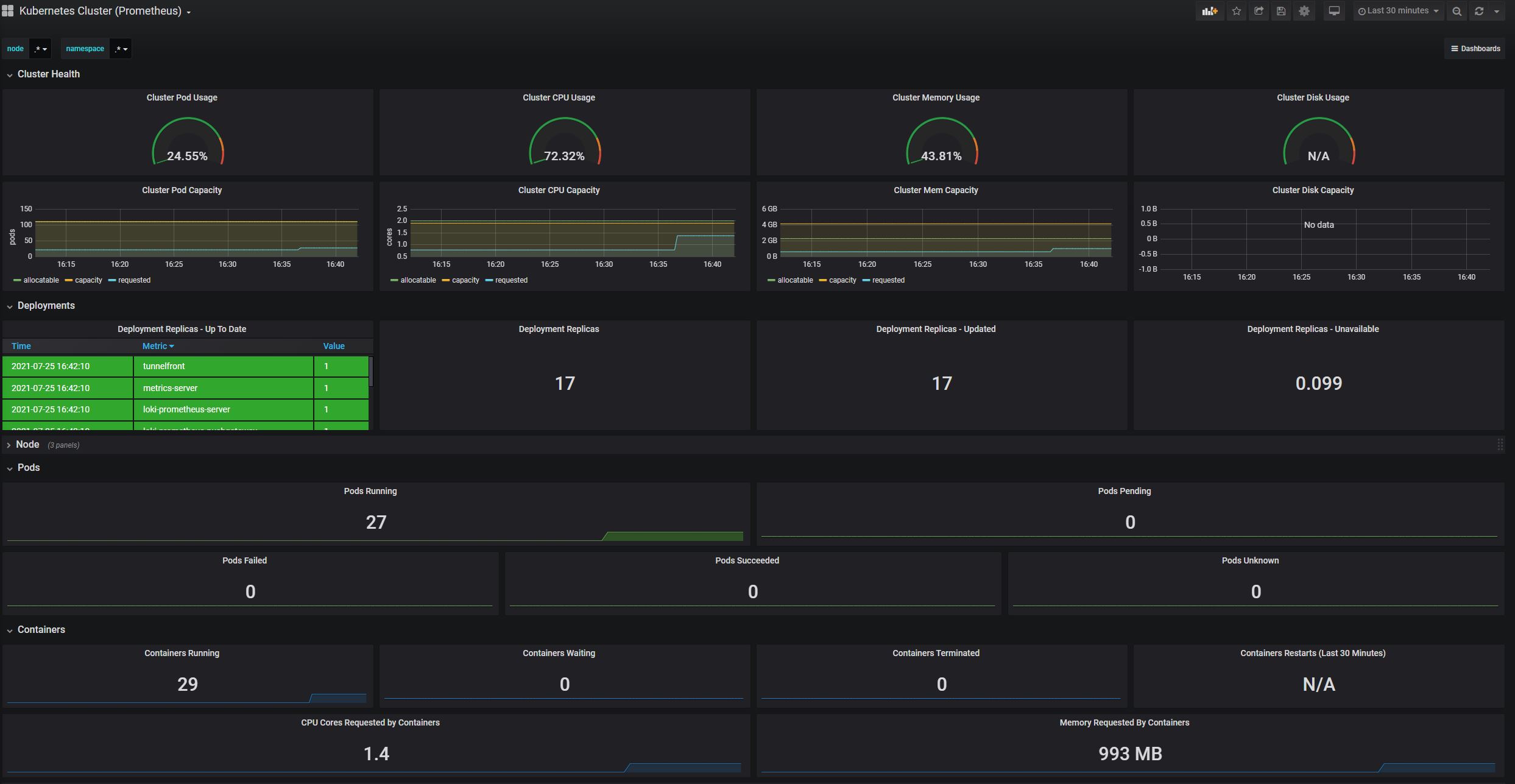Save the dashboard using disk icon
The height and width of the screenshot is (784, 1515).
pos(1280,10)
